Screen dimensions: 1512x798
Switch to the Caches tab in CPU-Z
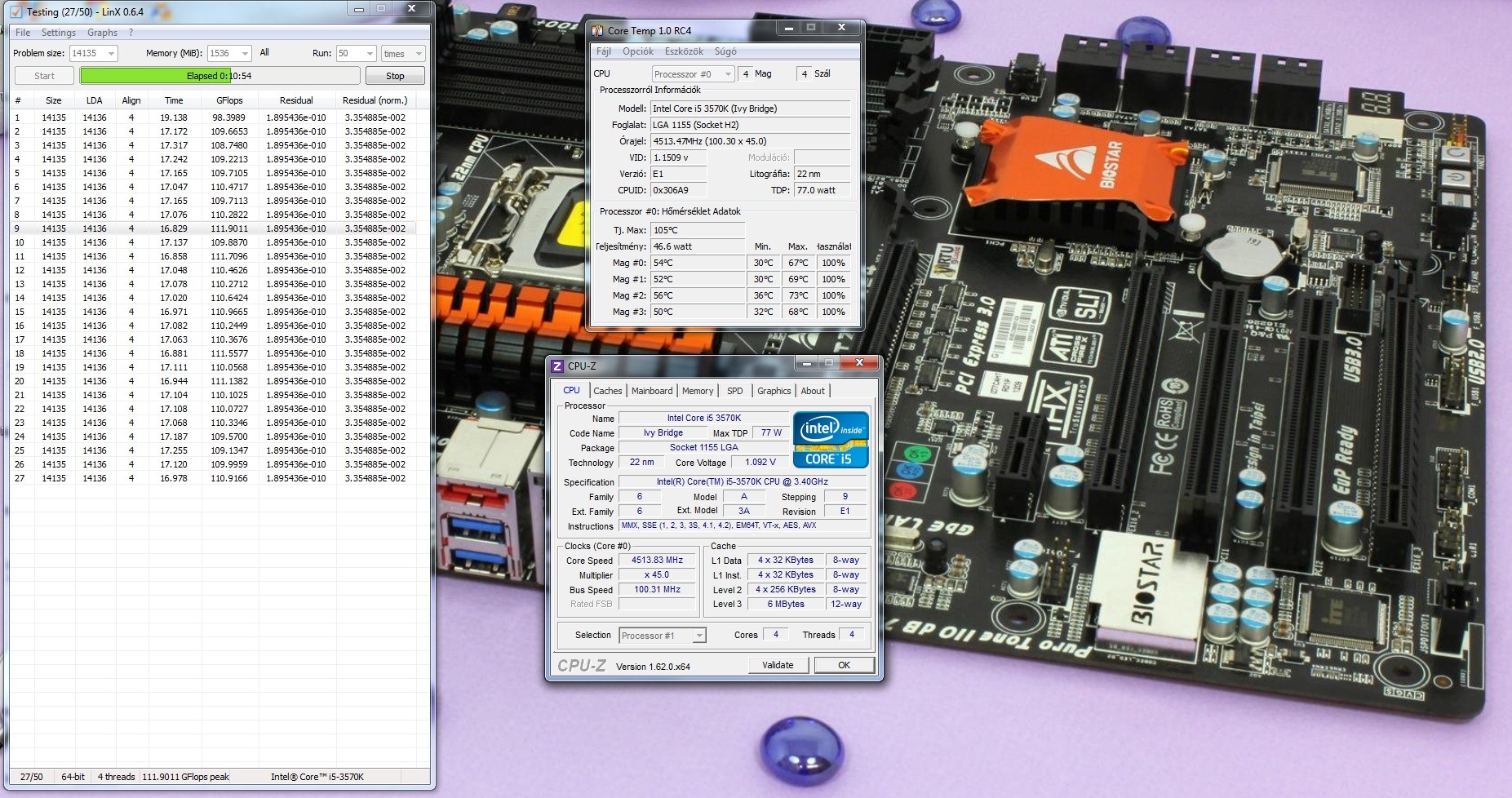[x=608, y=391]
